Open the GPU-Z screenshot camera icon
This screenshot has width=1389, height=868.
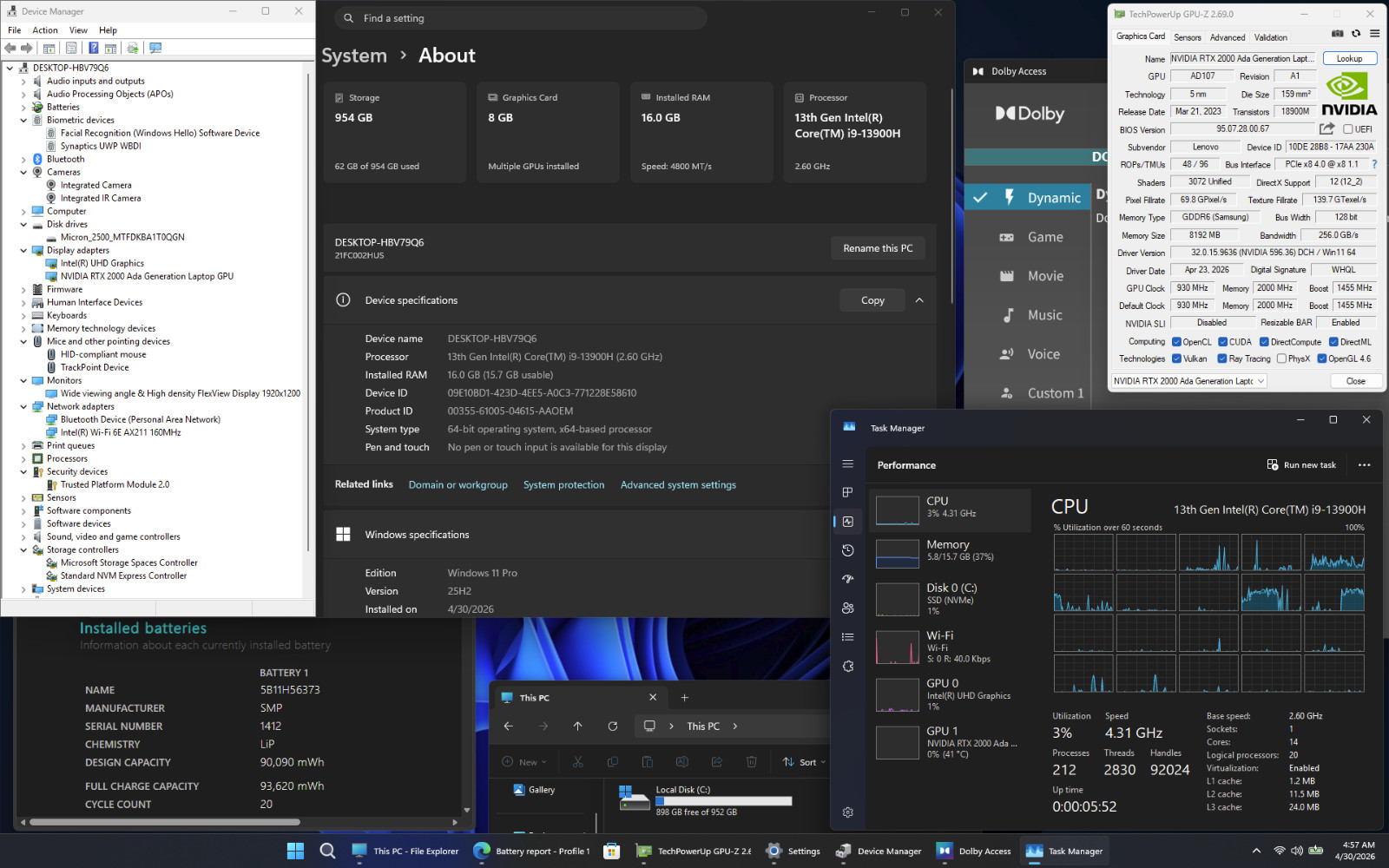pos(1338,34)
